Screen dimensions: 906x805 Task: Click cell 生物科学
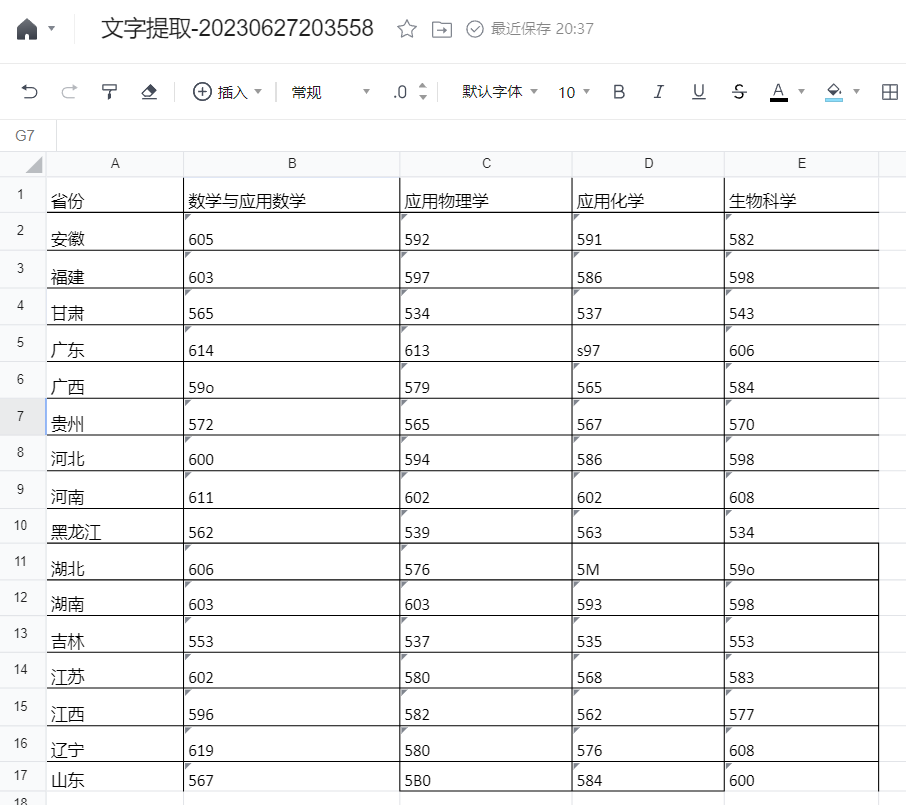801,195
